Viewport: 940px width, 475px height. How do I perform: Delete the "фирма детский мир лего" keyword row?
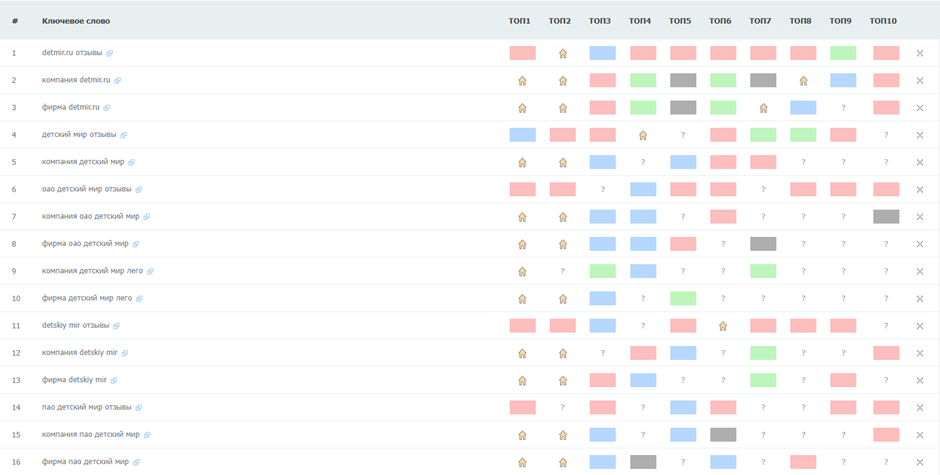920,298
